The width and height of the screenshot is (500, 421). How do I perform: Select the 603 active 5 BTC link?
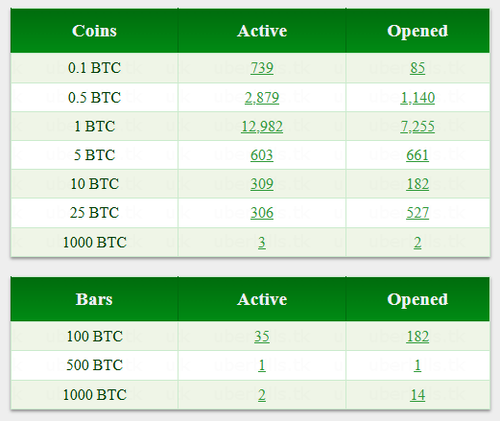(x=262, y=155)
